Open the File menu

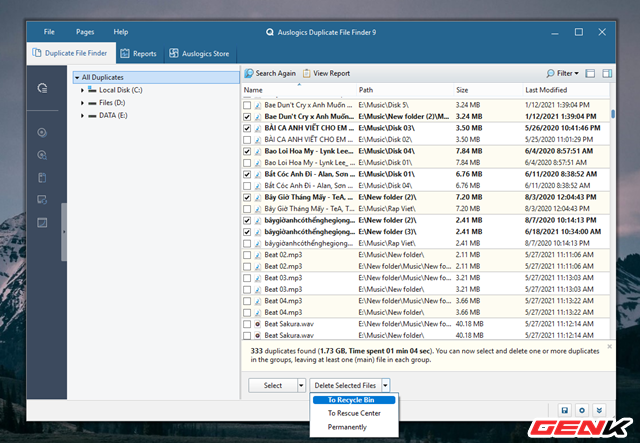tap(49, 32)
